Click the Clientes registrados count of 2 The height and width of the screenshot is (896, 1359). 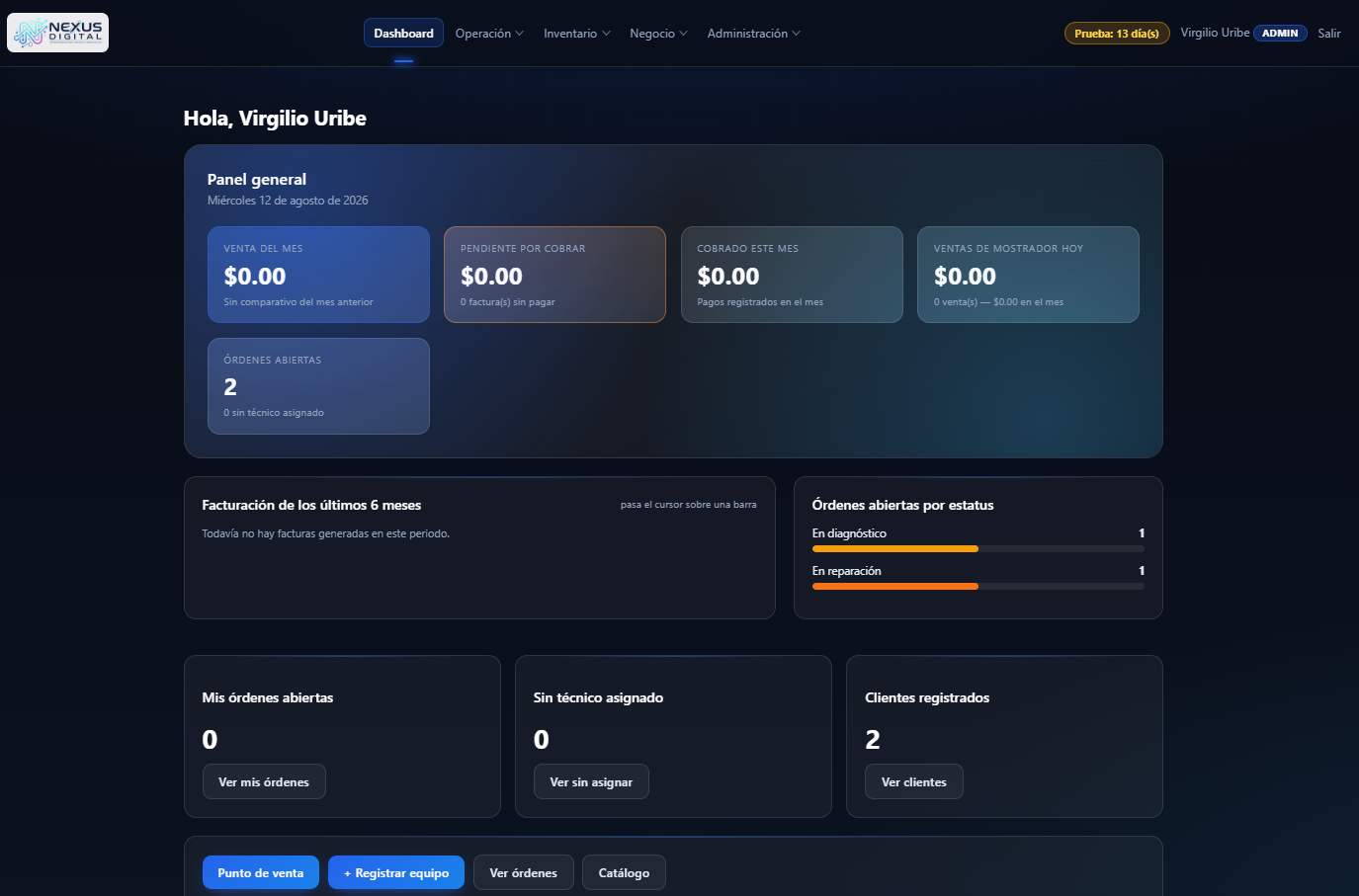[873, 739]
